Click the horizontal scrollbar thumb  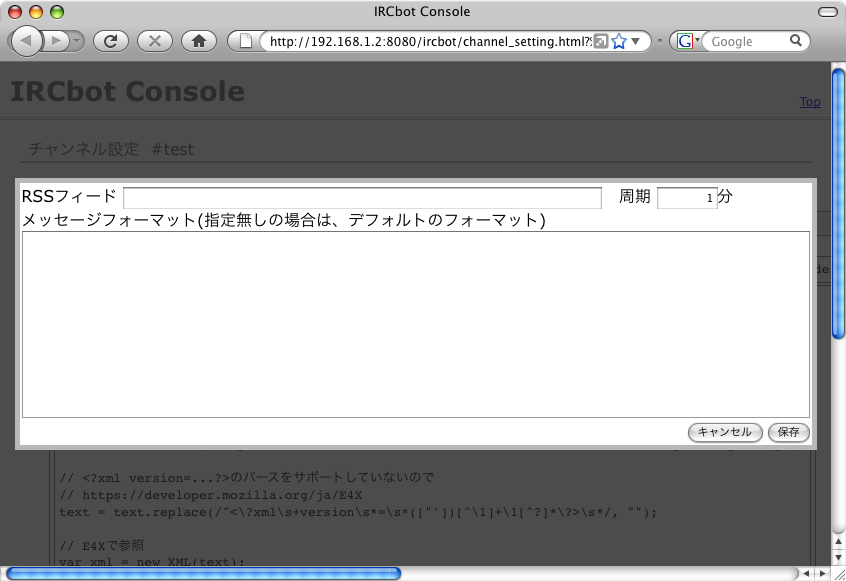click(x=203, y=573)
